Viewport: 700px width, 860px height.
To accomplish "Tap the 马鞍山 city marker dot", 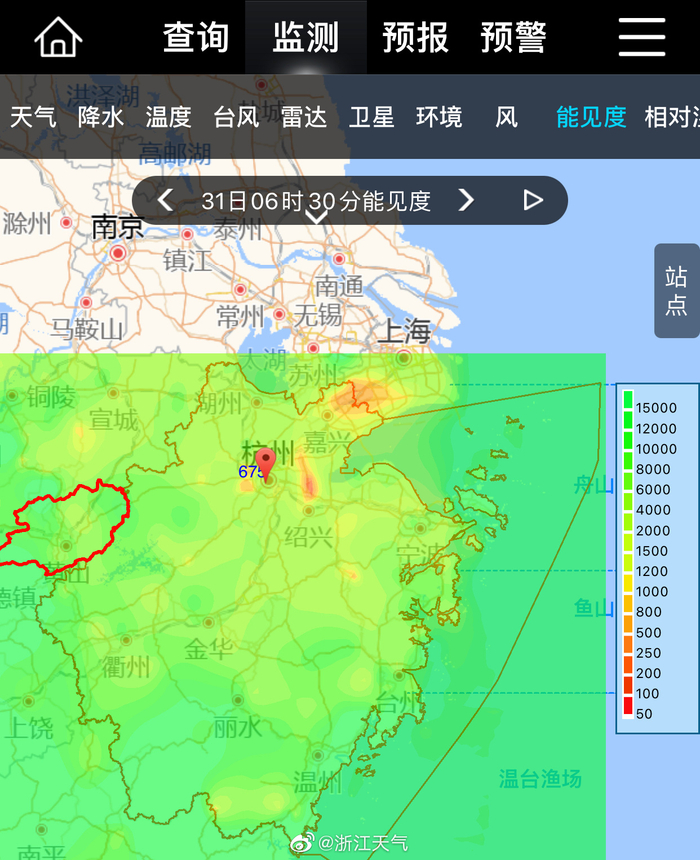I will point(86,302).
